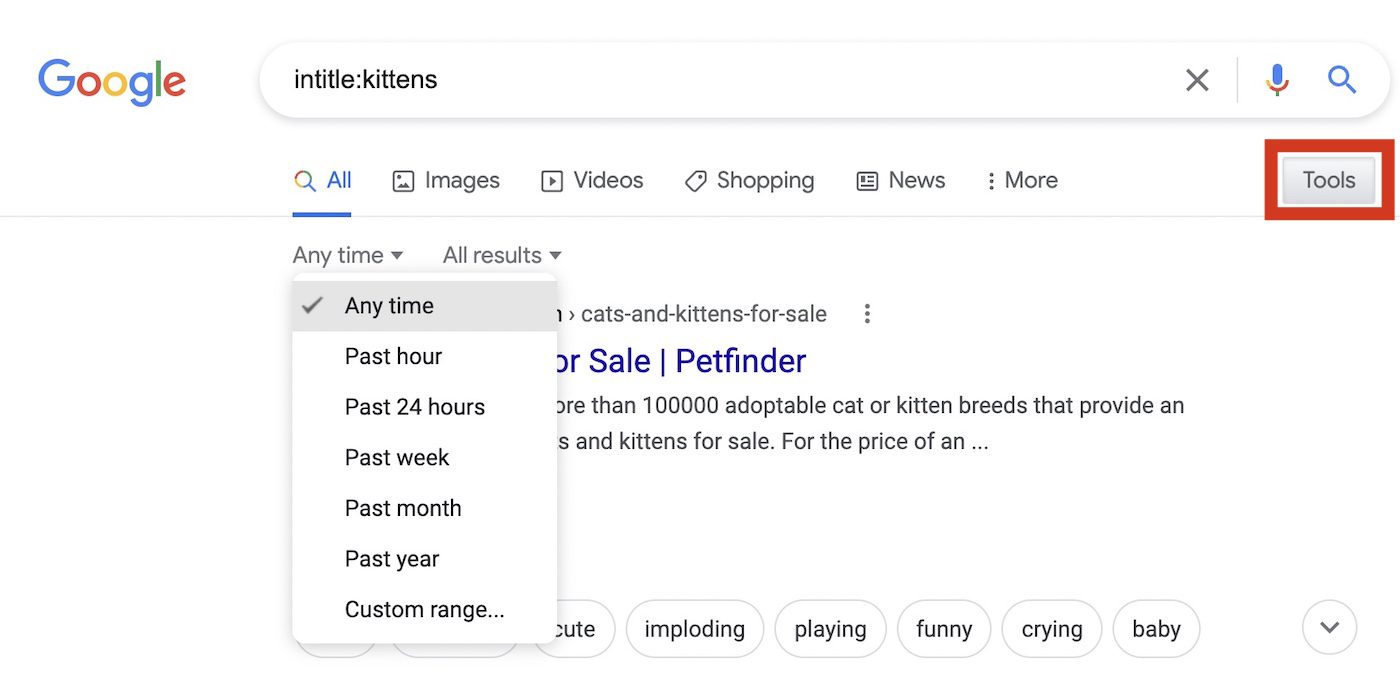Expand the related chips chevron button
The width and height of the screenshot is (1400, 681).
tap(1329, 628)
